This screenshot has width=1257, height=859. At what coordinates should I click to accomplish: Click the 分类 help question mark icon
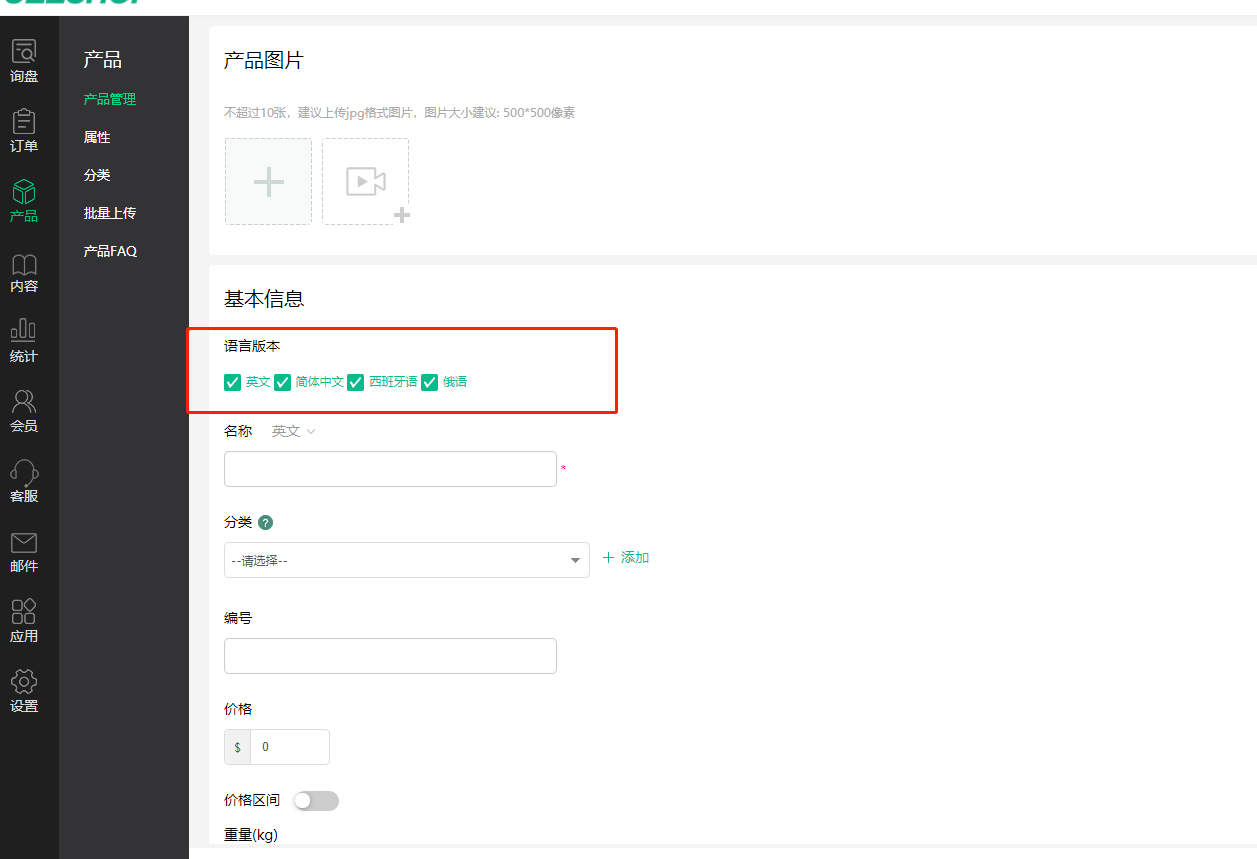tap(265, 523)
